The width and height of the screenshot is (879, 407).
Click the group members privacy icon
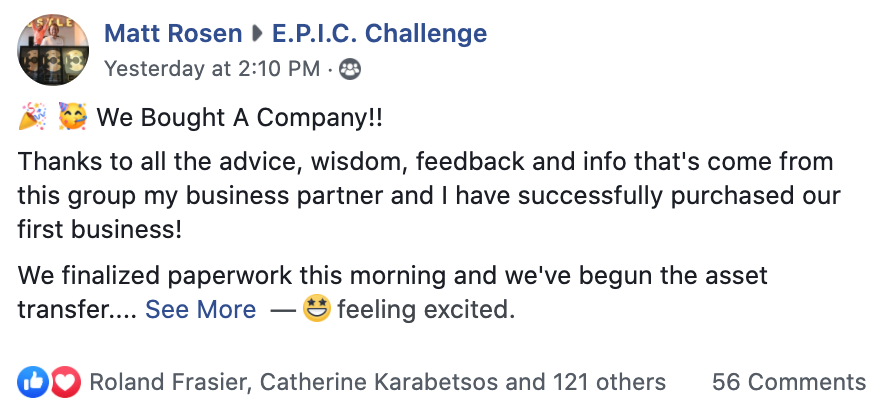350,69
